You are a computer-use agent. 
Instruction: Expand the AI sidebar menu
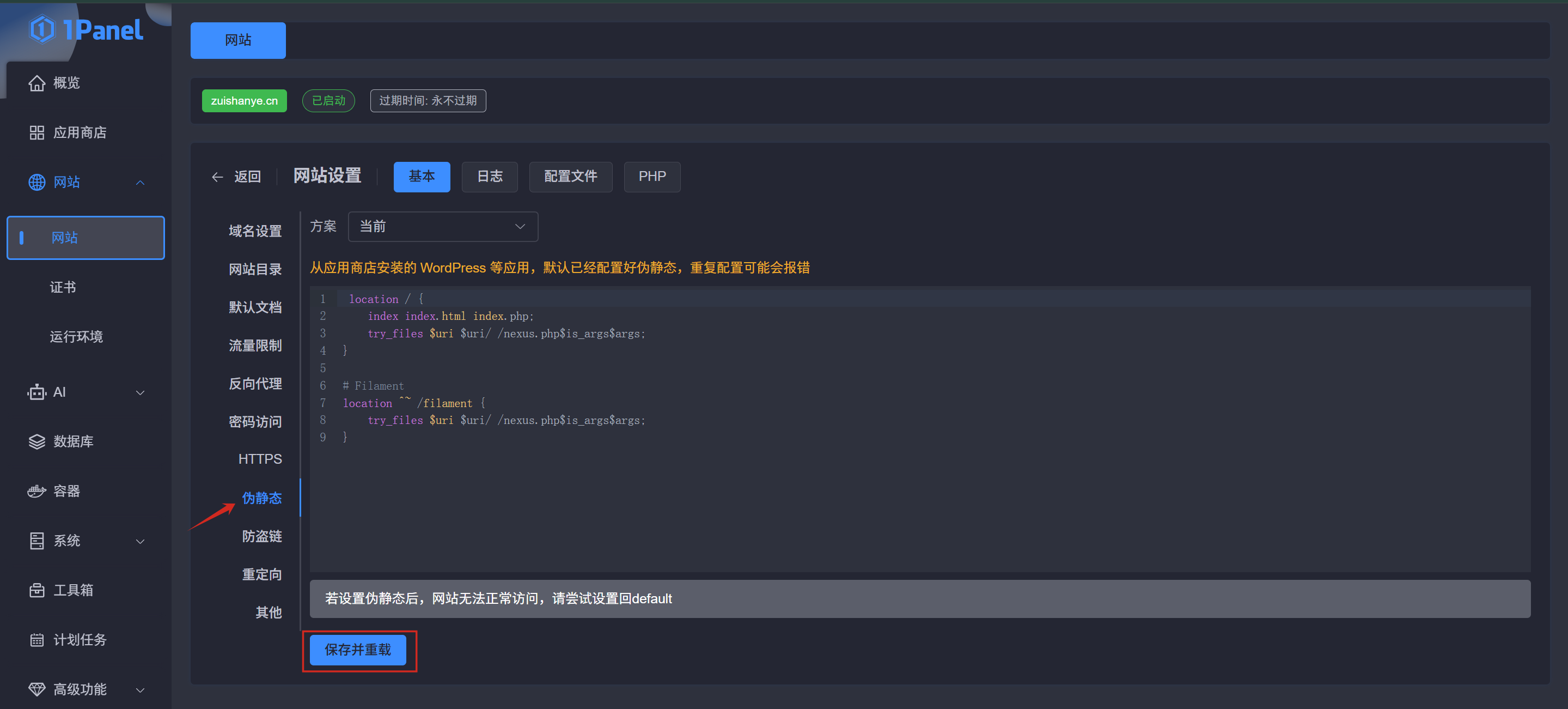[x=140, y=392]
